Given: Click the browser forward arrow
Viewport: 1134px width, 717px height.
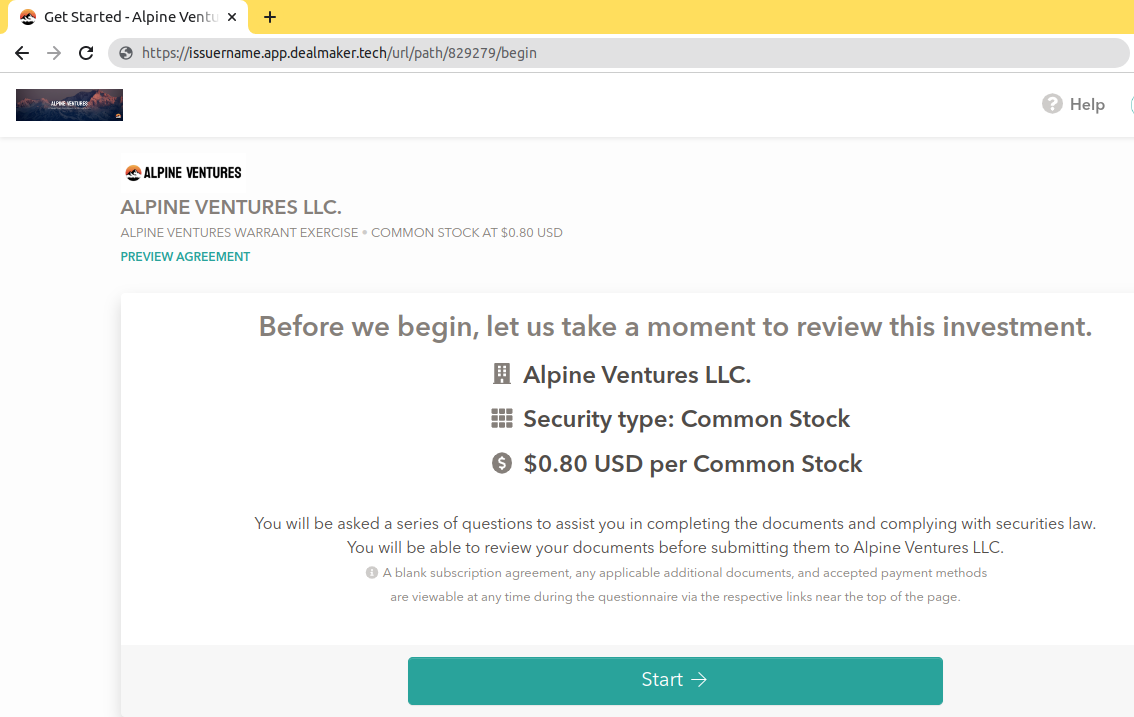Looking at the screenshot, I should click(x=53, y=53).
